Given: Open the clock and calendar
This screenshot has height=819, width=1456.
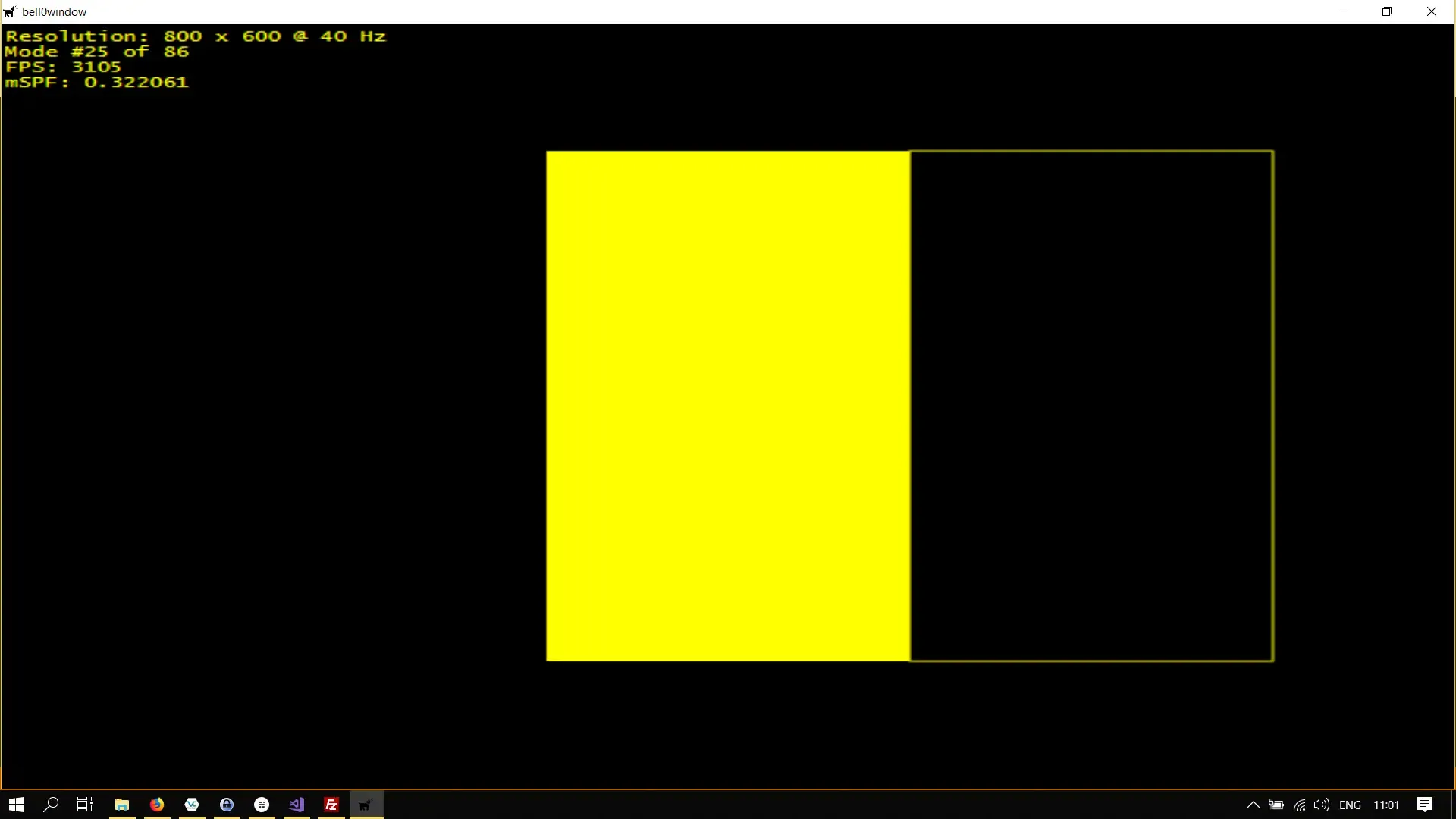Looking at the screenshot, I should (x=1387, y=805).
